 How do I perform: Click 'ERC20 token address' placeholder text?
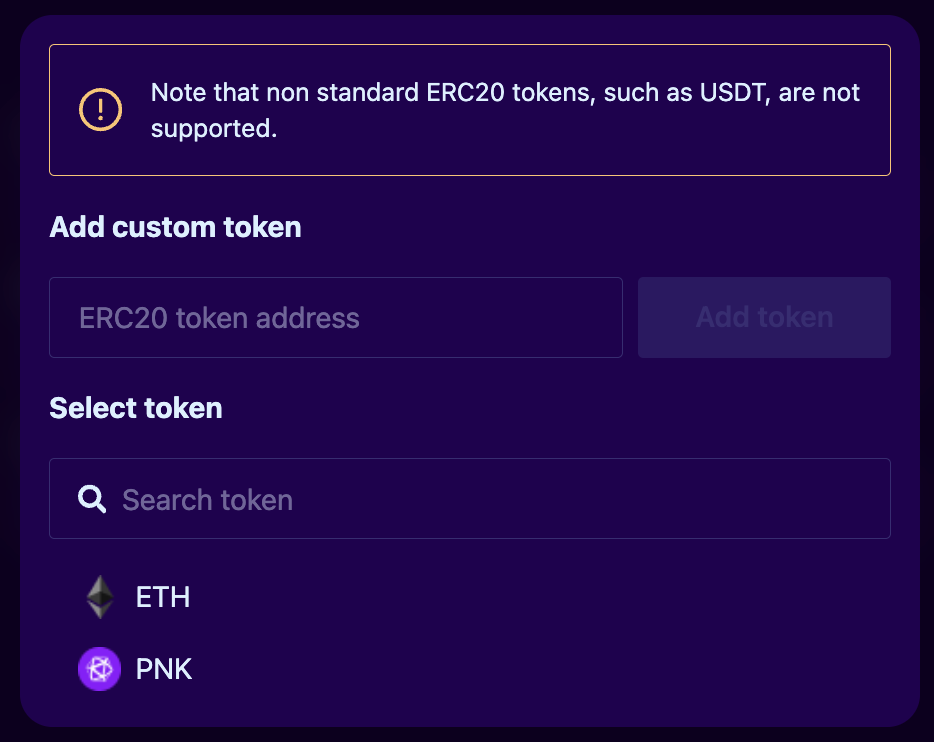pyautogui.click(x=219, y=318)
